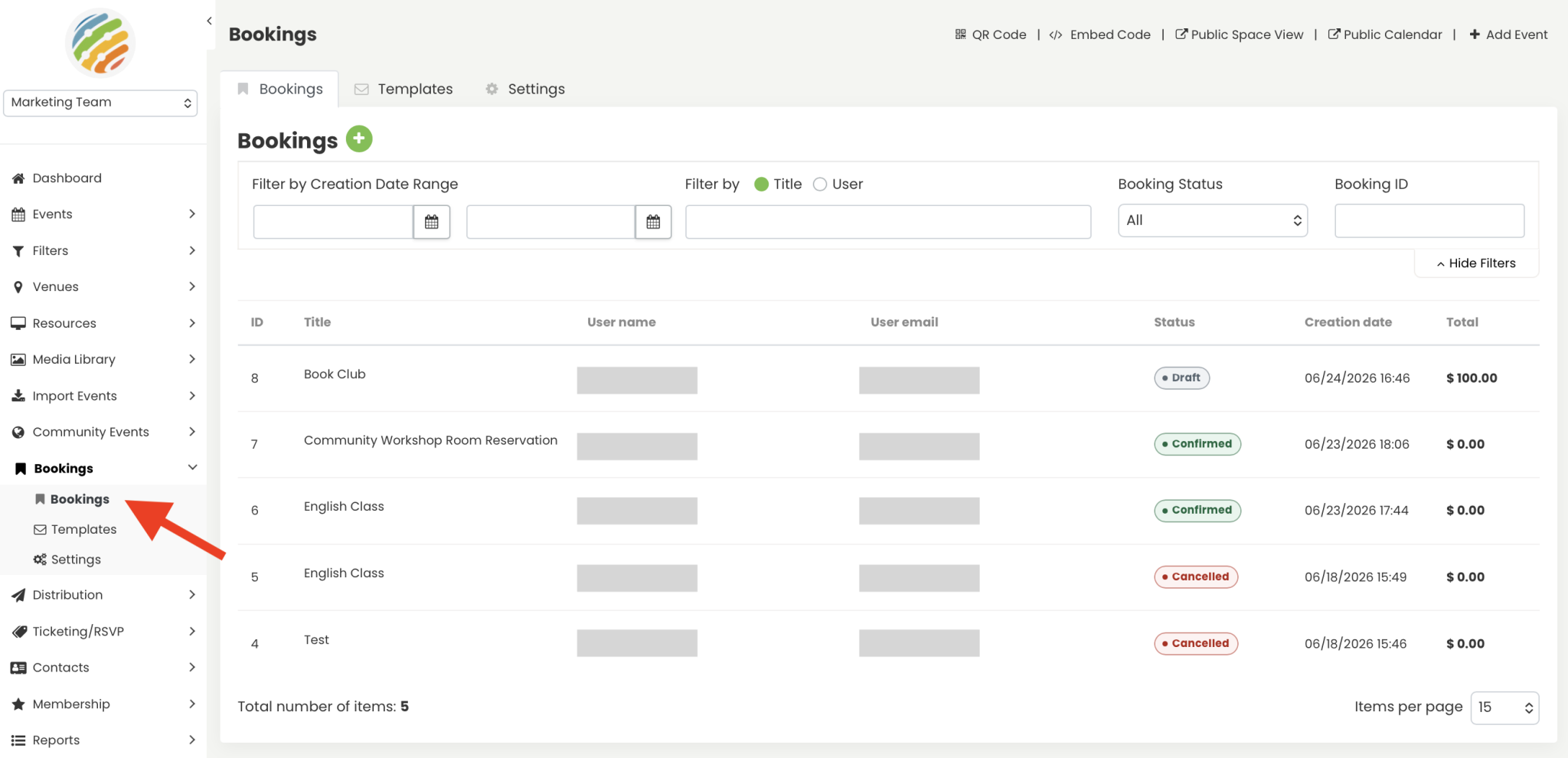Expand the Events menu chevron
The height and width of the screenshot is (758, 1568).
pyautogui.click(x=192, y=214)
